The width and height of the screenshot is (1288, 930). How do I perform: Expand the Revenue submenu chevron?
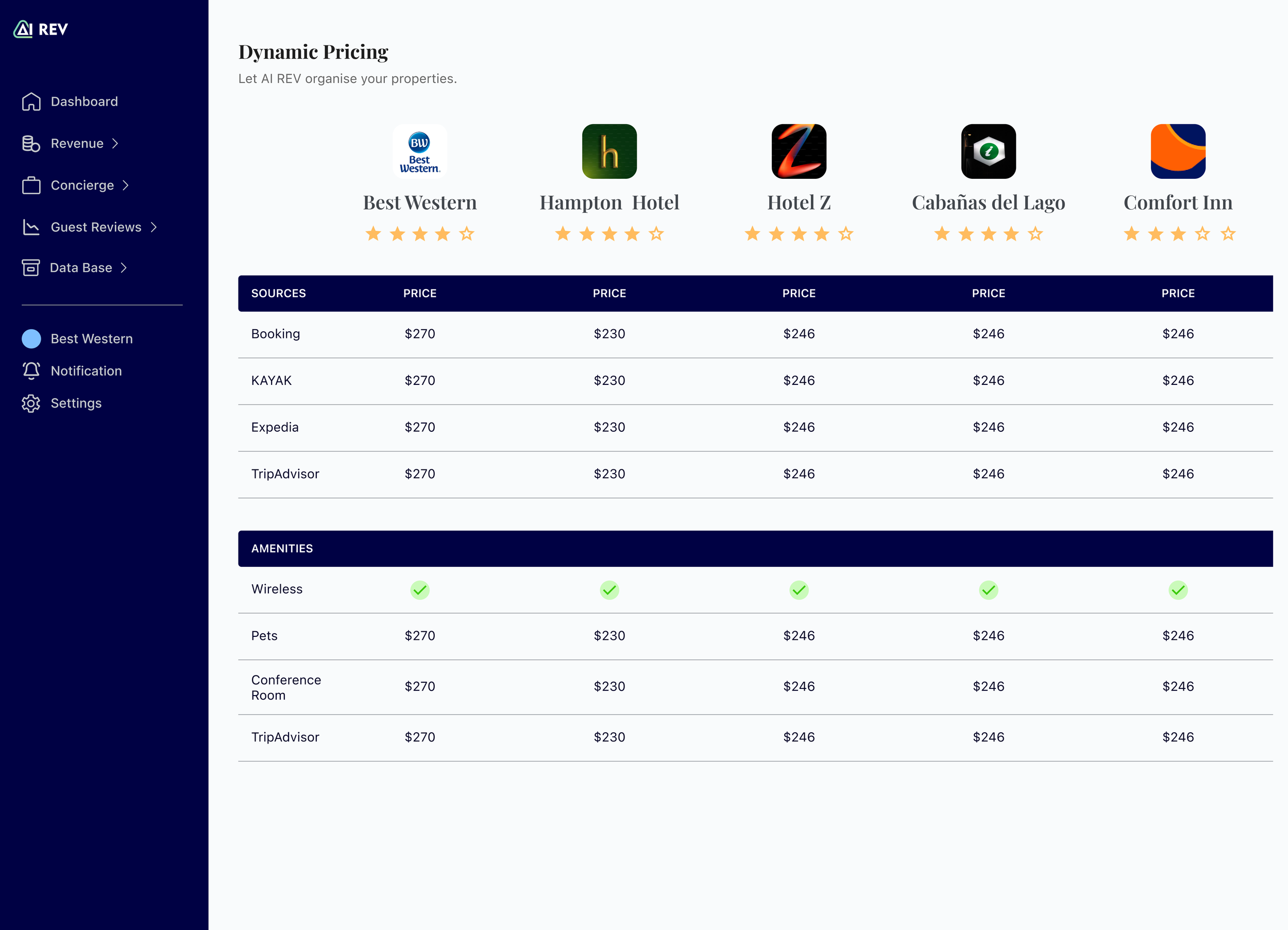tap(115, 144)
